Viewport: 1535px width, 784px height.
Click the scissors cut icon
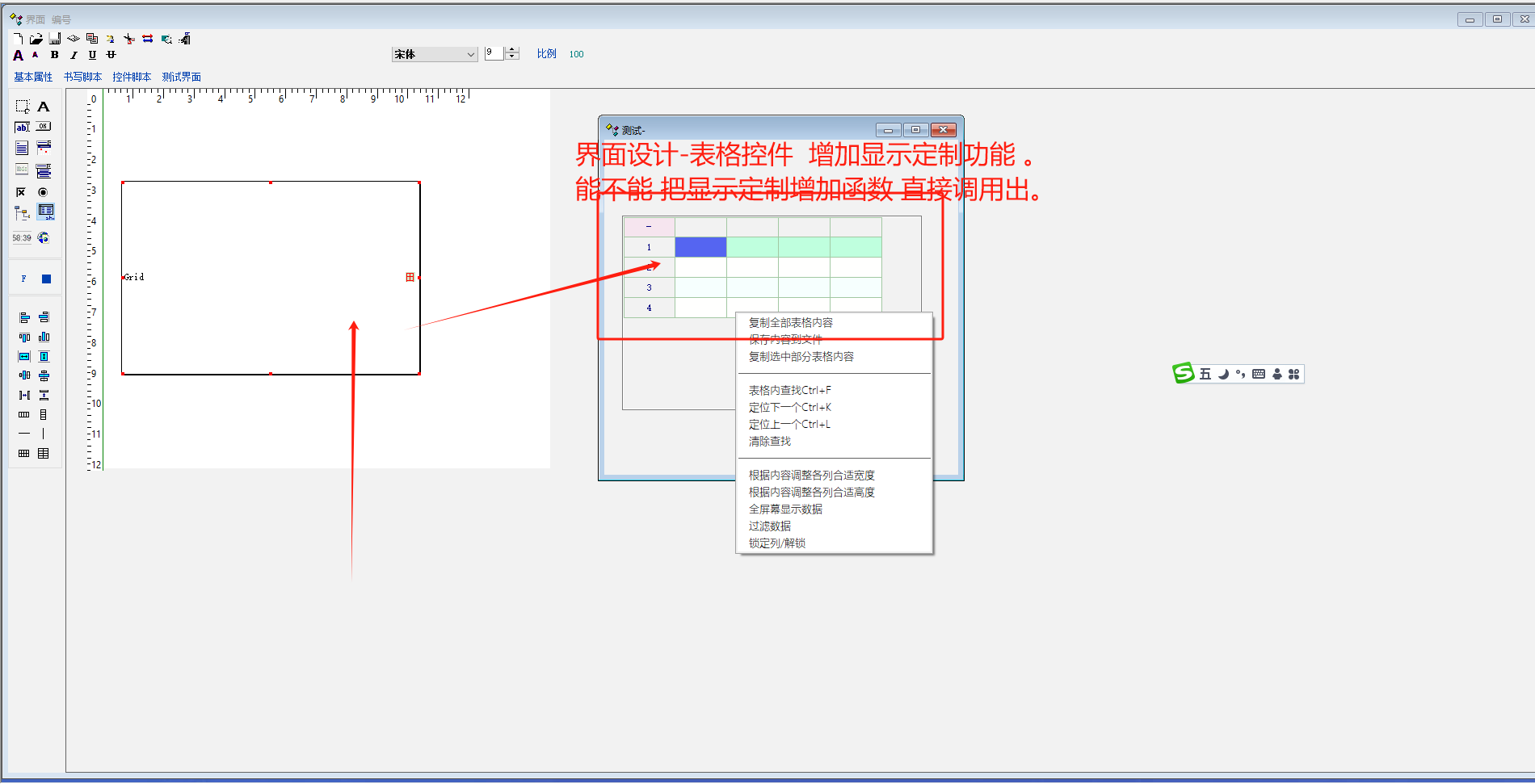coord(128,39)
